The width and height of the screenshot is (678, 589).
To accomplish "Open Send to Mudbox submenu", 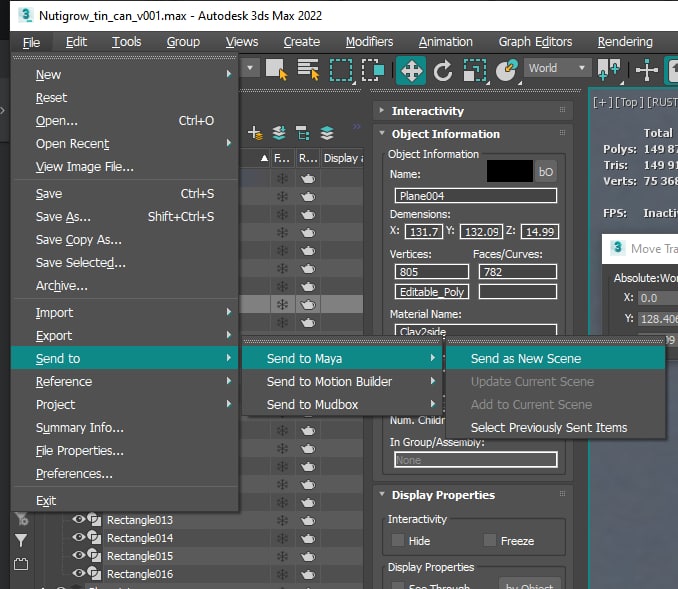I will tap(342, 404).
